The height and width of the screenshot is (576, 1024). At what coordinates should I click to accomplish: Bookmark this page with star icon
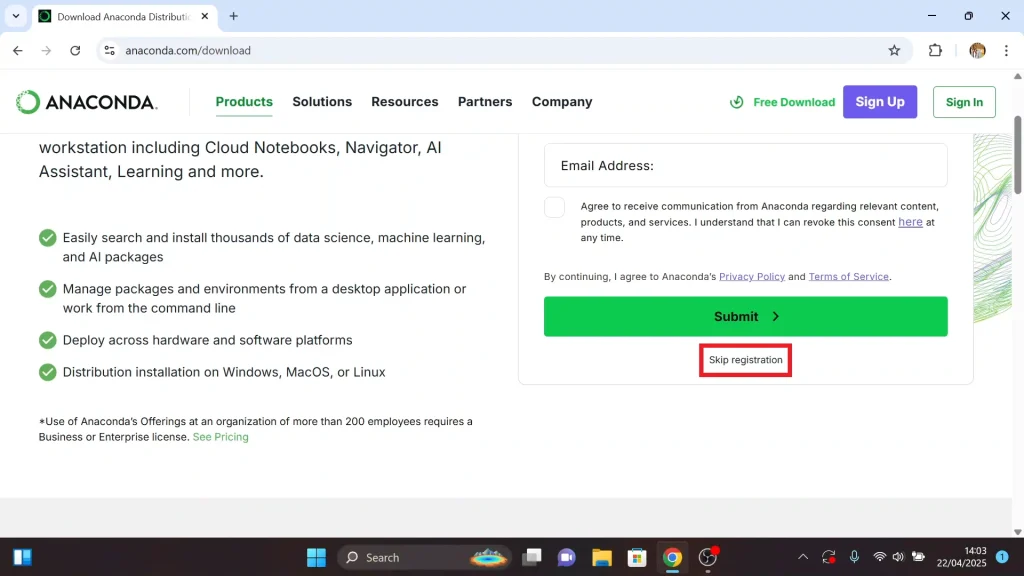coord(894,50)
